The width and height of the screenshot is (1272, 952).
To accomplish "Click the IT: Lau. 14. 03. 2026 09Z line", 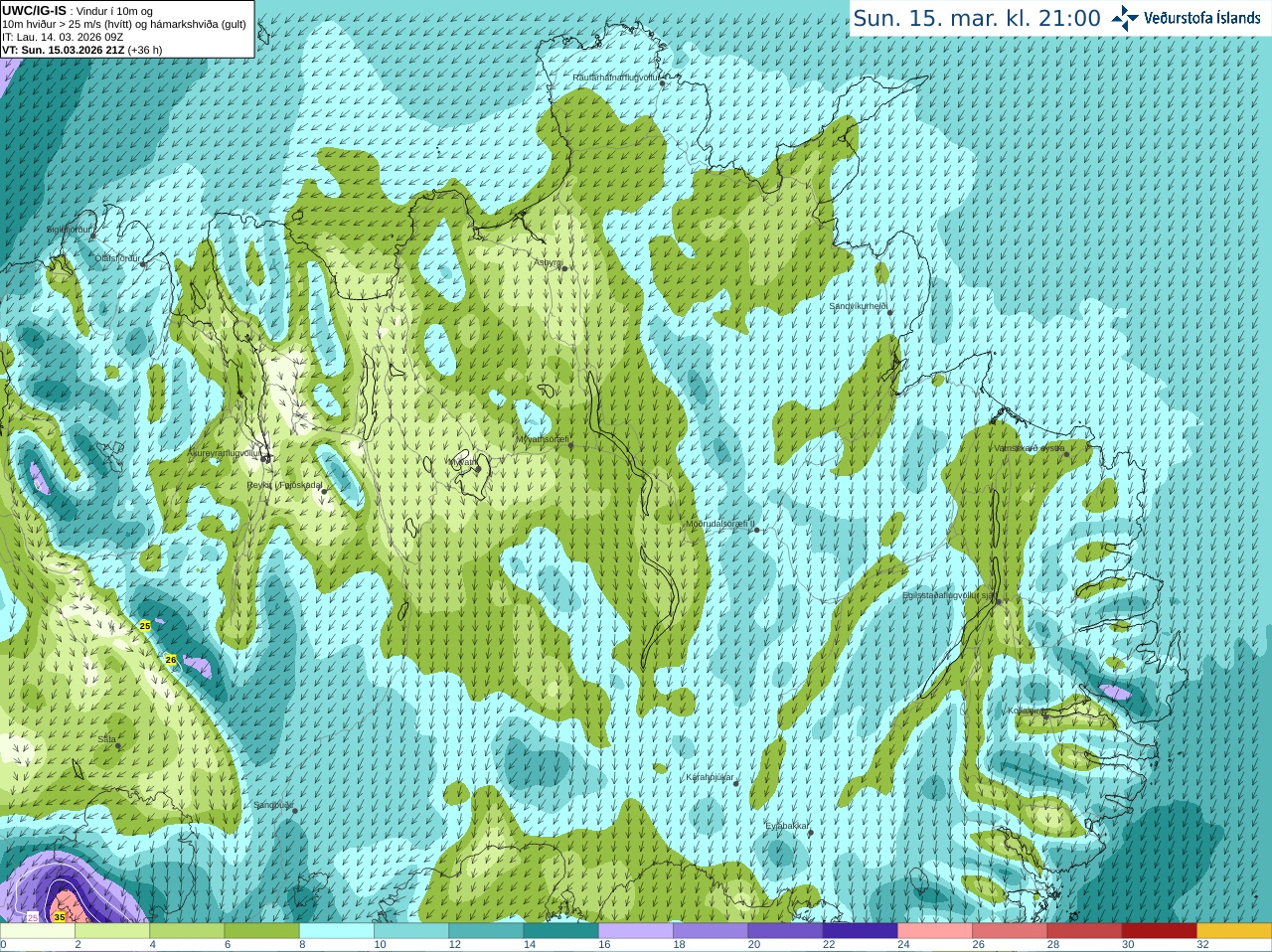I will [x=63, y=37].
